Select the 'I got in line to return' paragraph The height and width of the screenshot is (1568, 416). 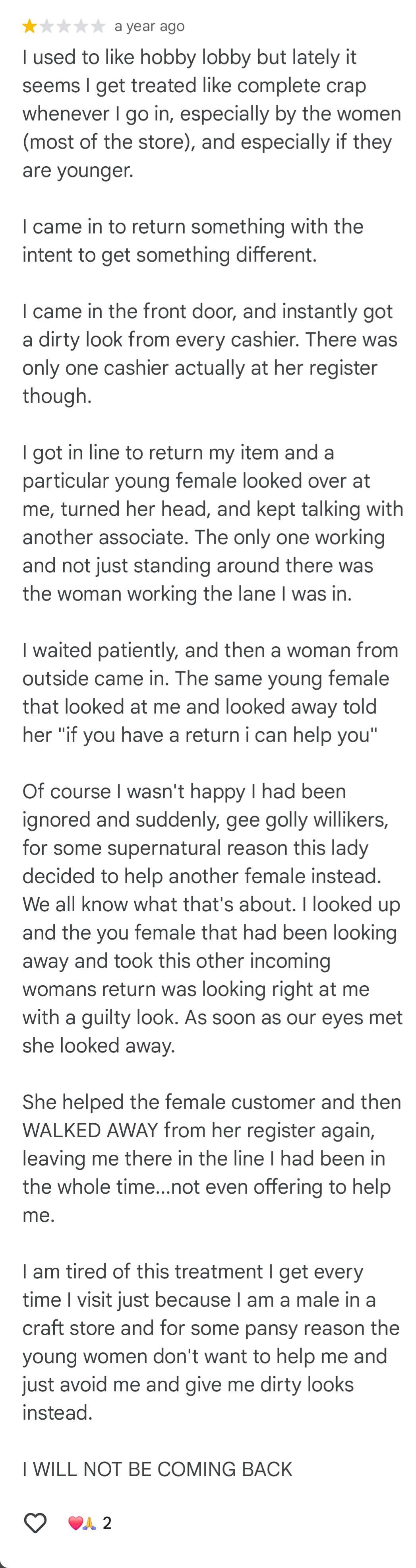213,523
